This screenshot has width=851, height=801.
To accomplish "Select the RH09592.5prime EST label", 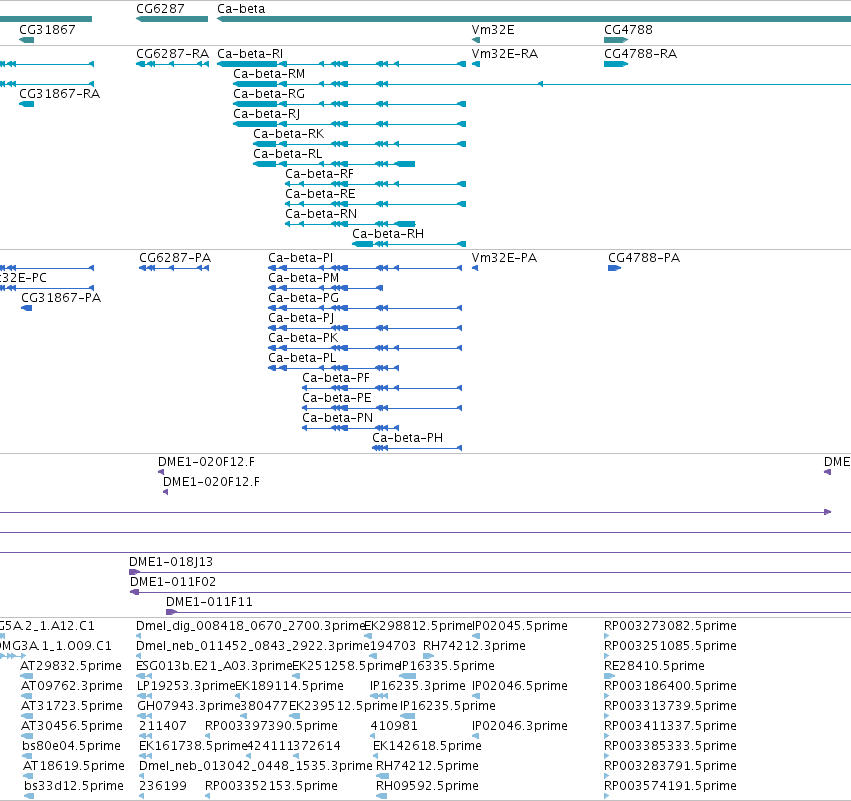I will 427,786.
